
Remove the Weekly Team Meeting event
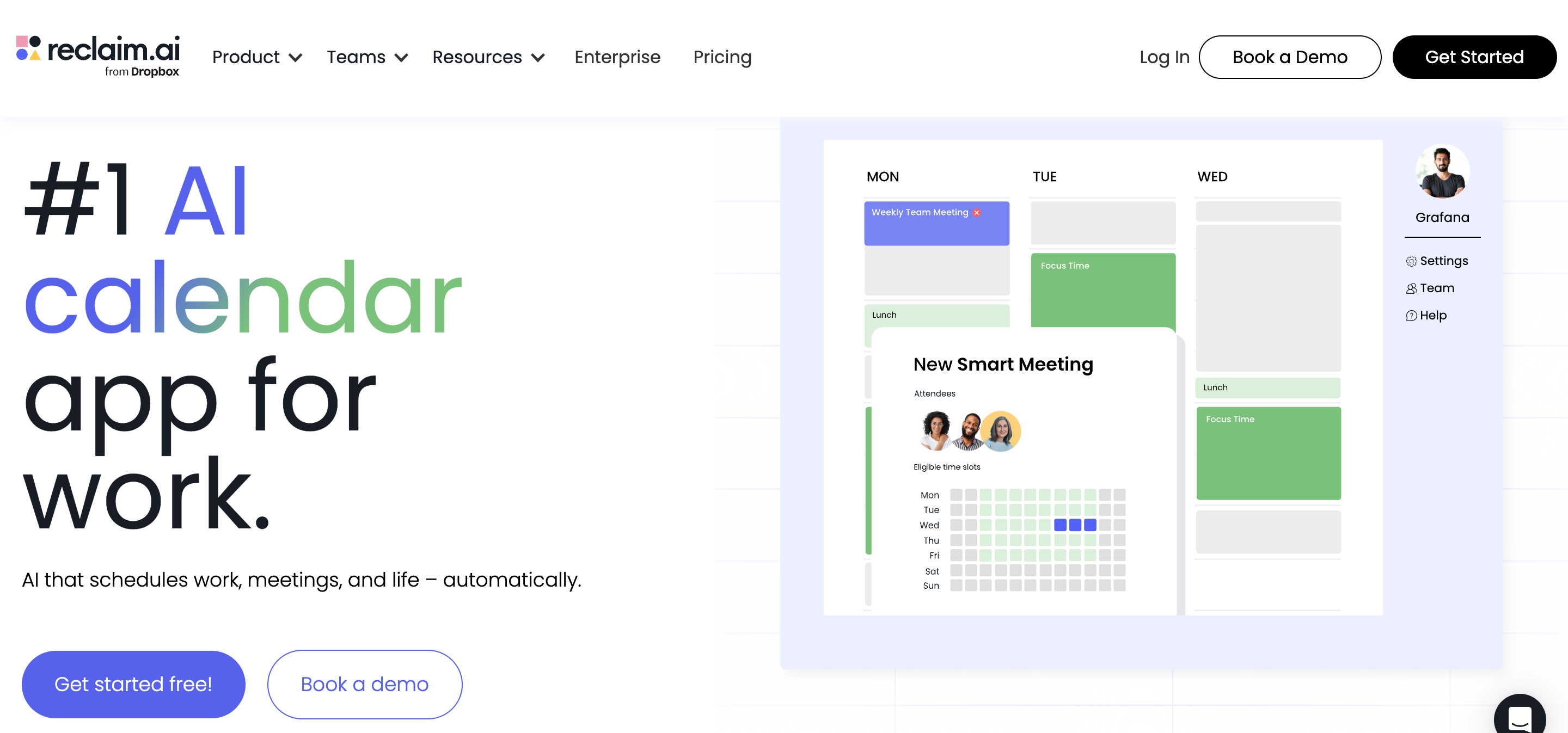click(x=976, y=212)
